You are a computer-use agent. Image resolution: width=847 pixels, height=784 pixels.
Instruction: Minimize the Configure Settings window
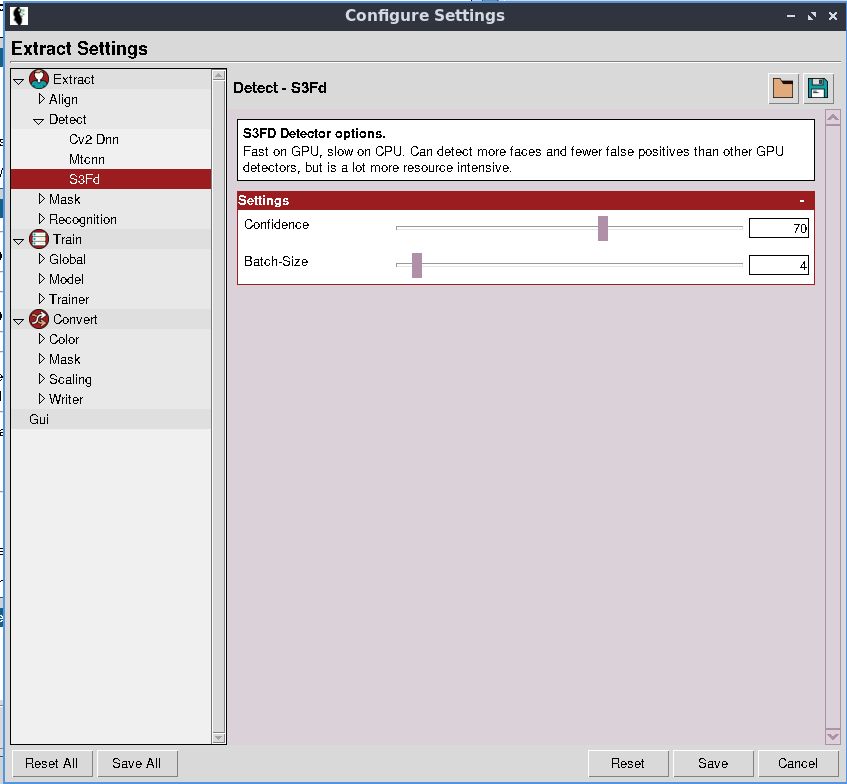791,16
